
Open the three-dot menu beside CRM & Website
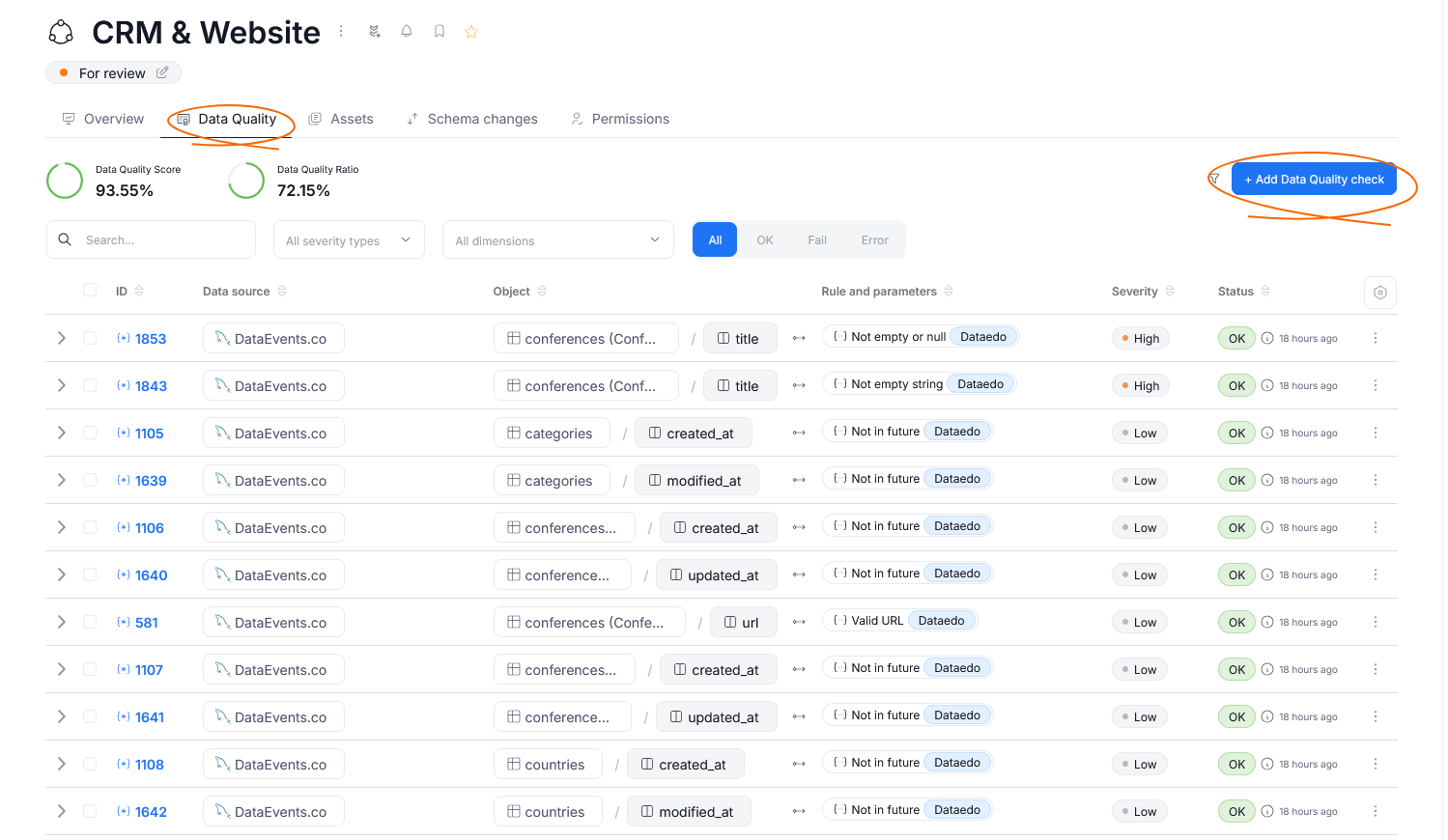tap(341, 32)
